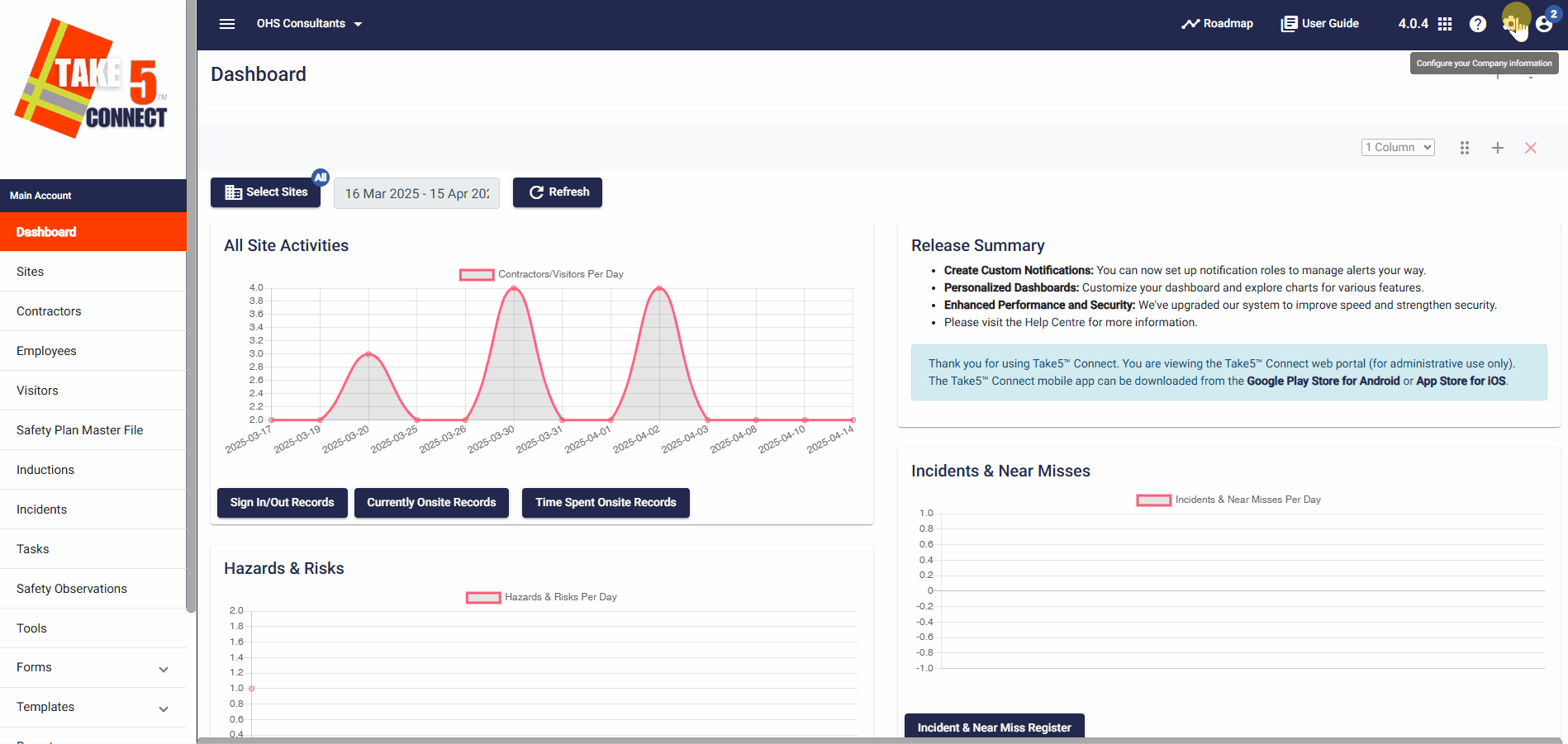Viewport: 1568px width, 744px height.
Task: Open Currently Onsite Records
Action: (x=431, y=503)
